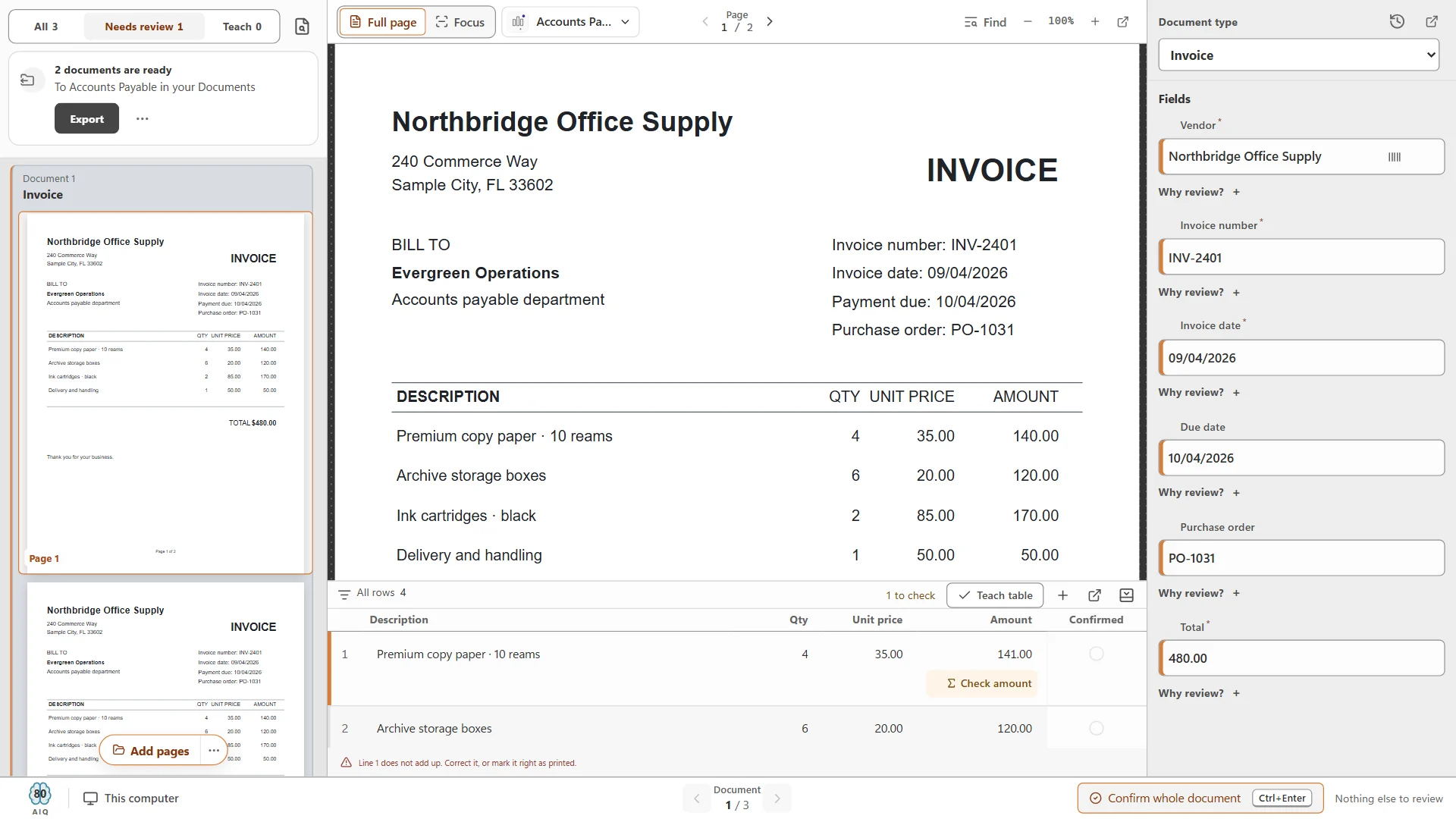Open document type history icon
Viewport: 1456px width, 819px height.
click(x=1397, y=22)
